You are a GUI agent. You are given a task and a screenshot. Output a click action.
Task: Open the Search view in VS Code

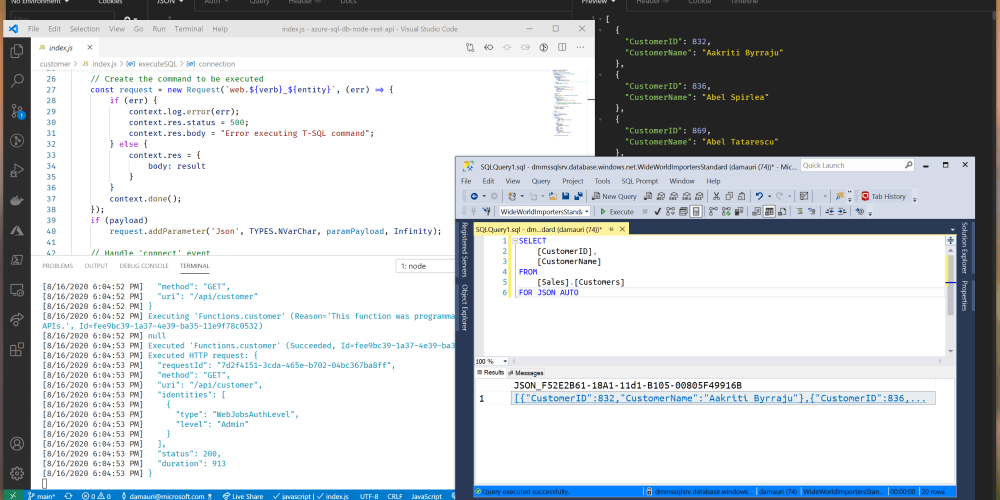click(x=17, y=80)
